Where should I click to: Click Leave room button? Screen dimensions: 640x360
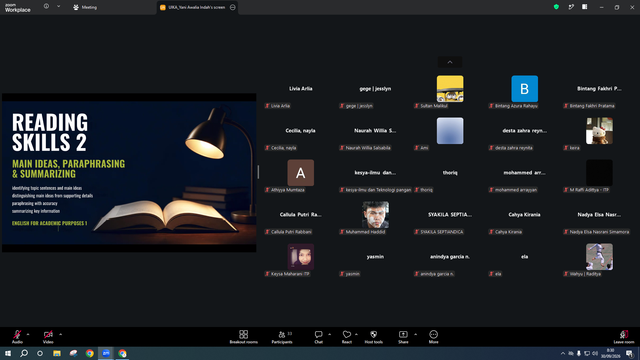624,337
